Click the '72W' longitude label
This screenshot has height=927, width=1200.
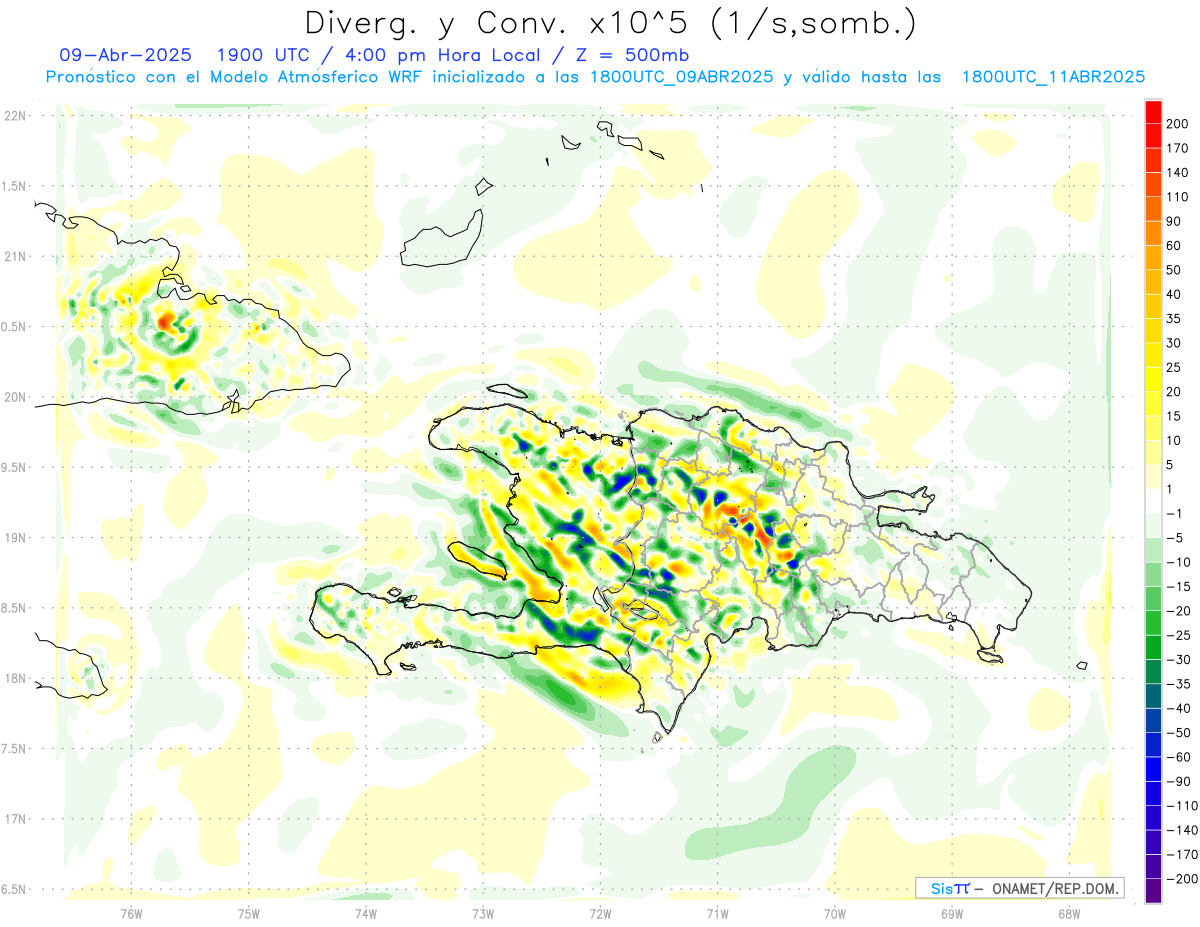pos(600,913)
